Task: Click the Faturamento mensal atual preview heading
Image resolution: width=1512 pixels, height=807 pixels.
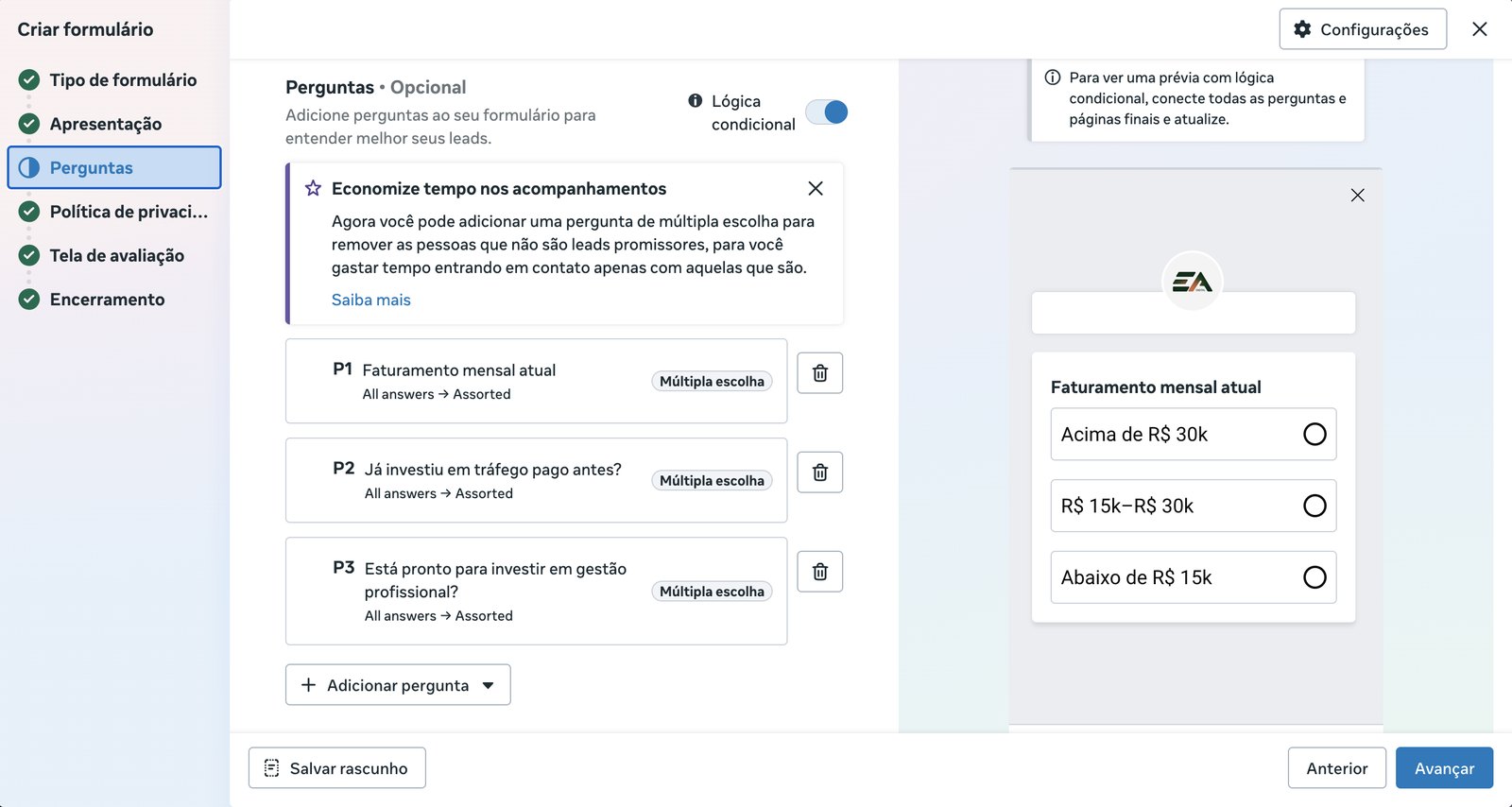Action: (x=1156, y=387)
